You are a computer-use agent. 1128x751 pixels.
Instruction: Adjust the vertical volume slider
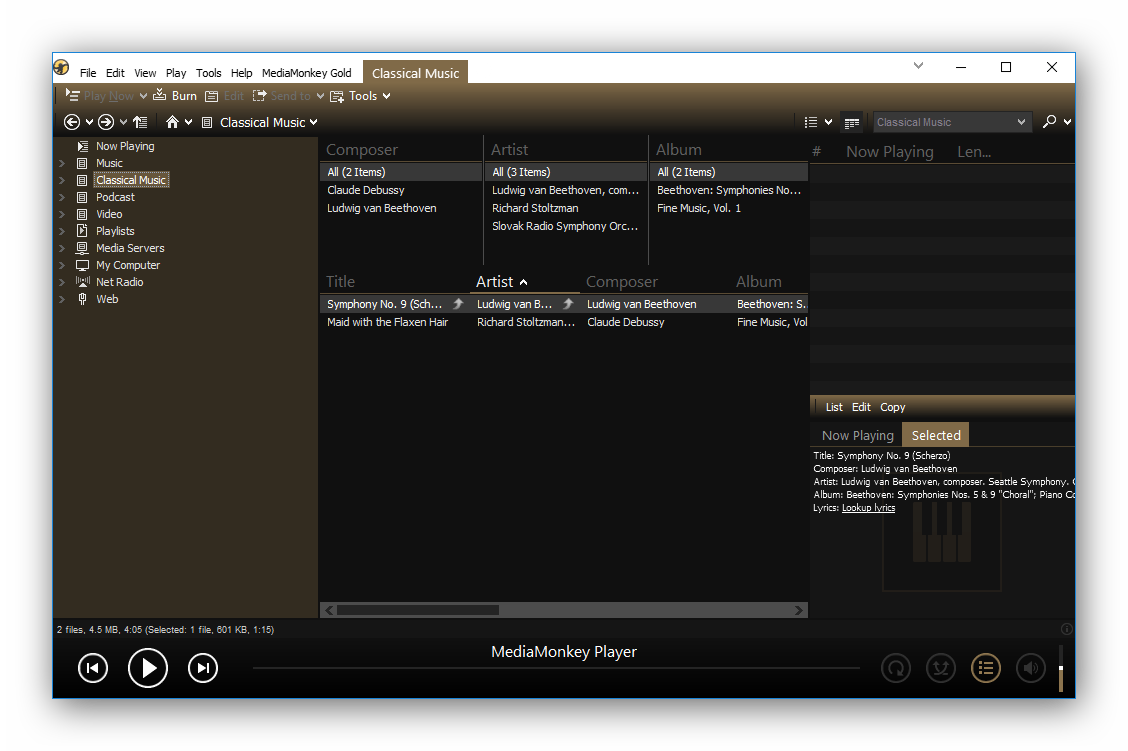click(1061, 668)
